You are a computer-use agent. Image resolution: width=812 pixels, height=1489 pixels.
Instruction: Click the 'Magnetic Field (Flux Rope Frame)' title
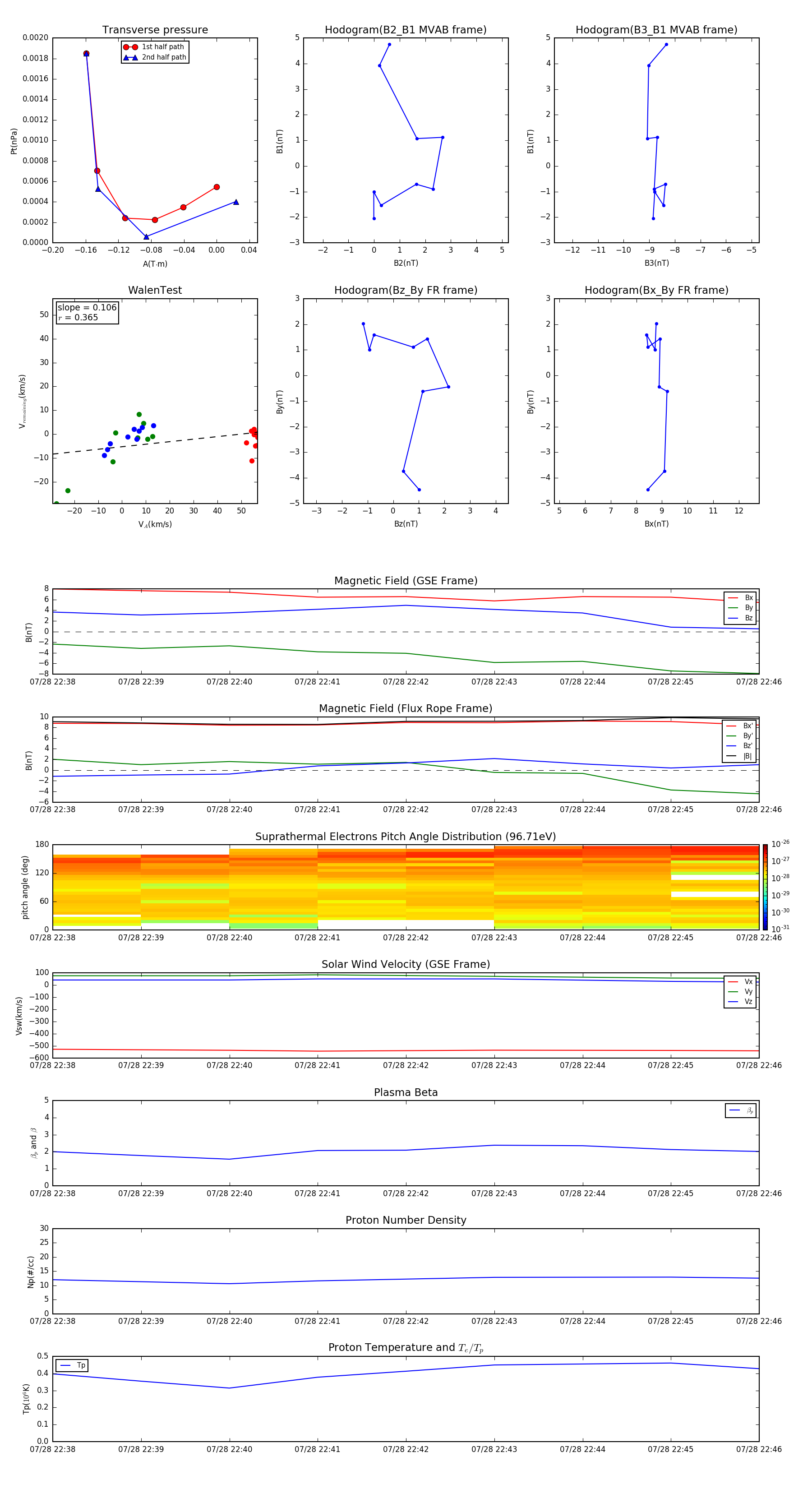click(406, 708)
